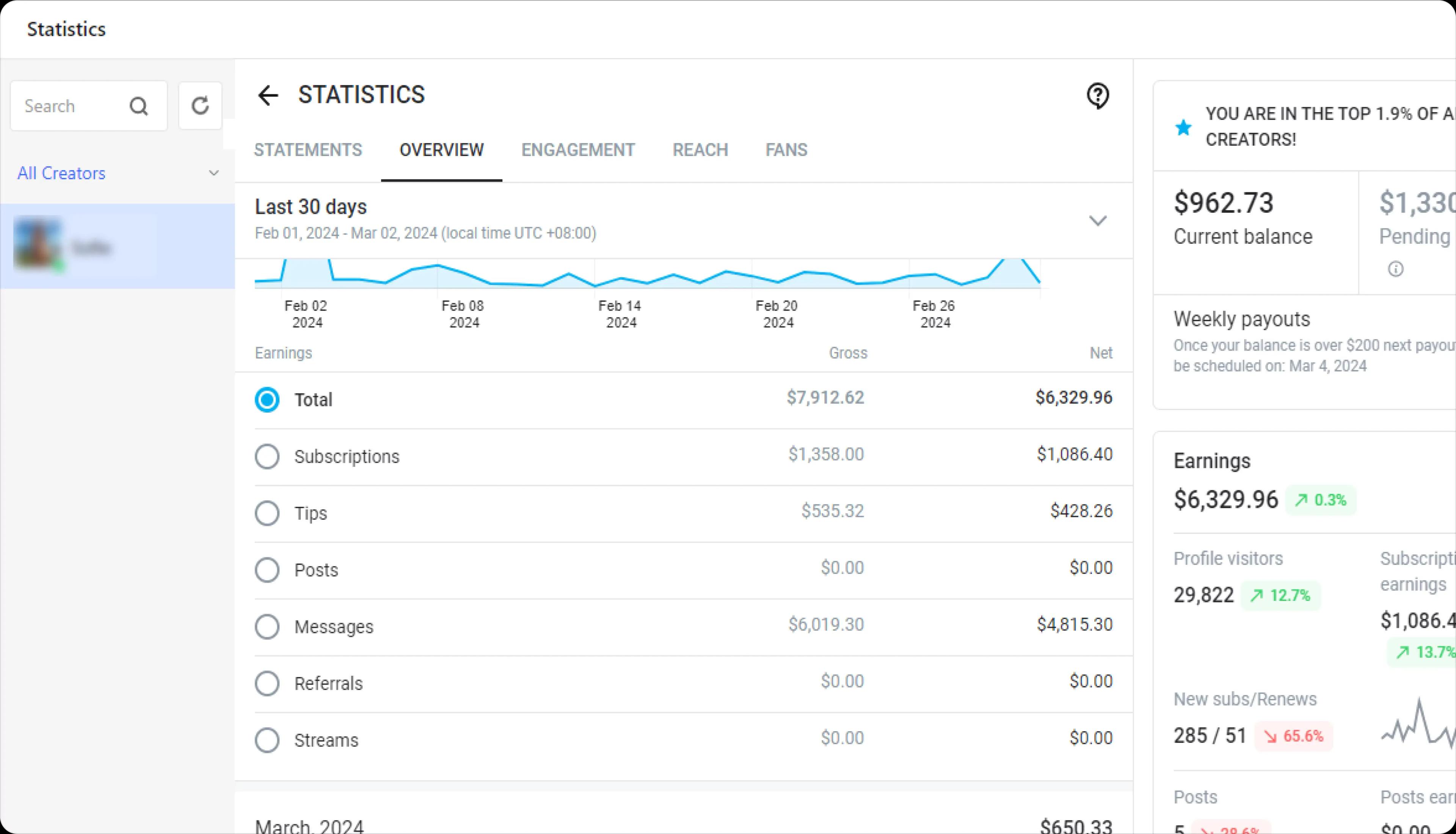This screenshot has width=1456, height=834.
Task: Click the Profile visitors 29,822 value
Action: [x=1203, y=595]
